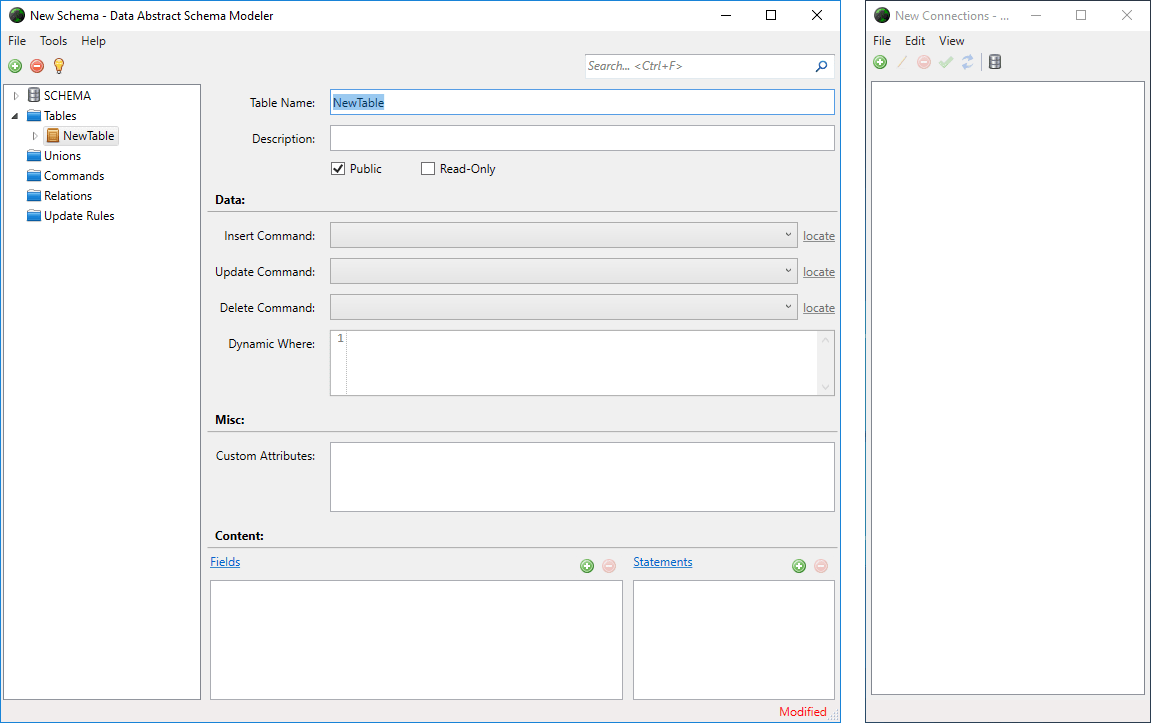Click the red remove icon in Schema Modeler toolbar
The width and height of the screenshot is (1151, 723).
[x=37, y=66]
